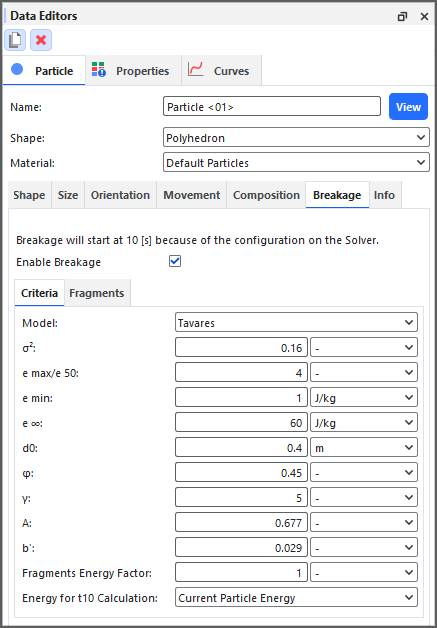Click the e min value field
This screenshot has height=628, width=437.
point(241,398)
